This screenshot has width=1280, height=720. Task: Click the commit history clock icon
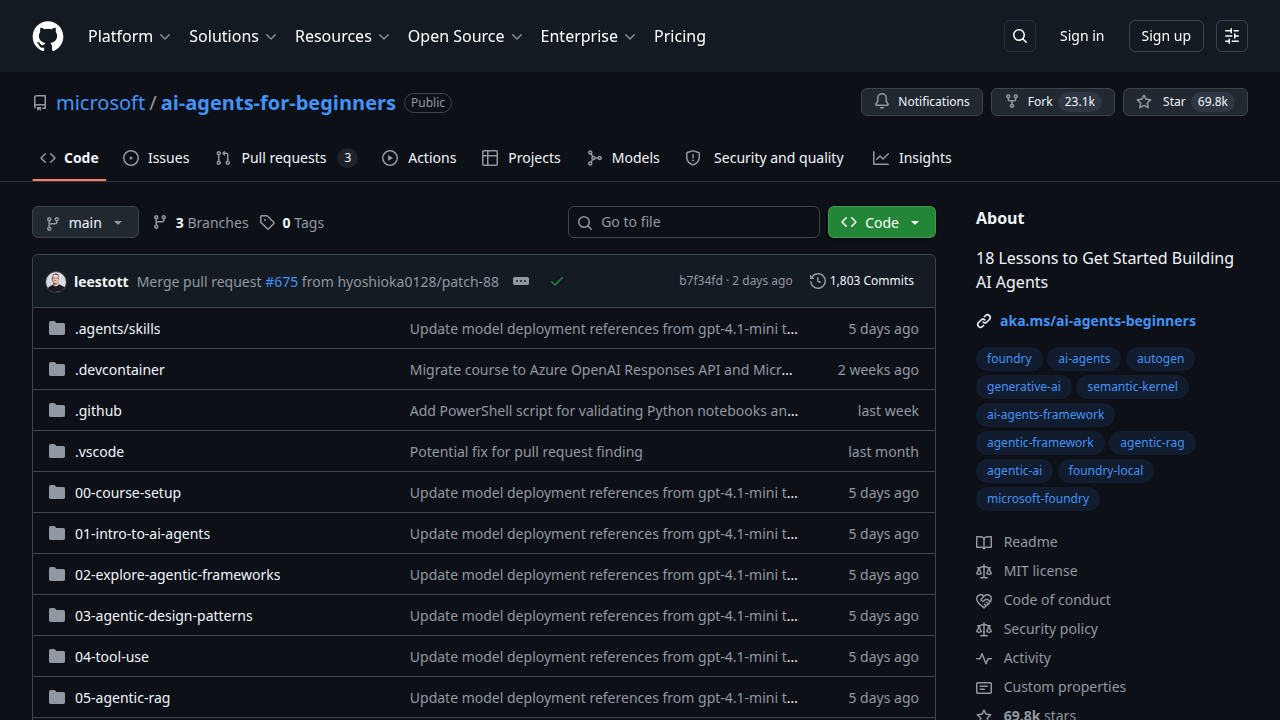click(x=818, y=281)
